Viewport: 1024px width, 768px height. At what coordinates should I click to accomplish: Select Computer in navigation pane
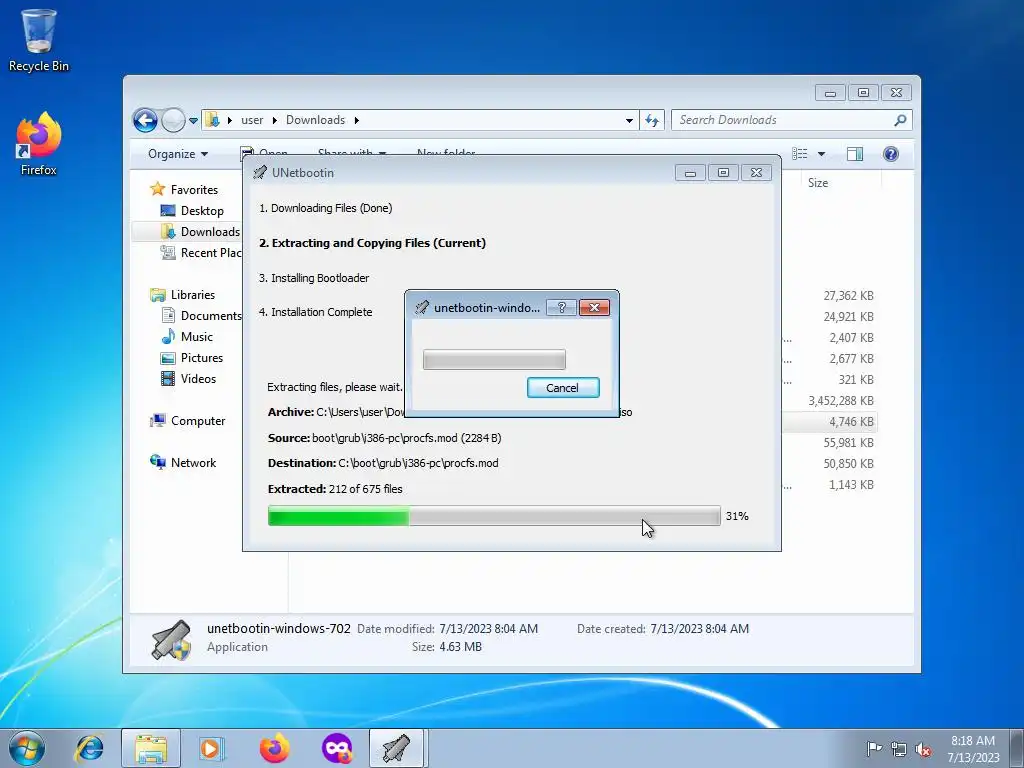tap(198, 421)
